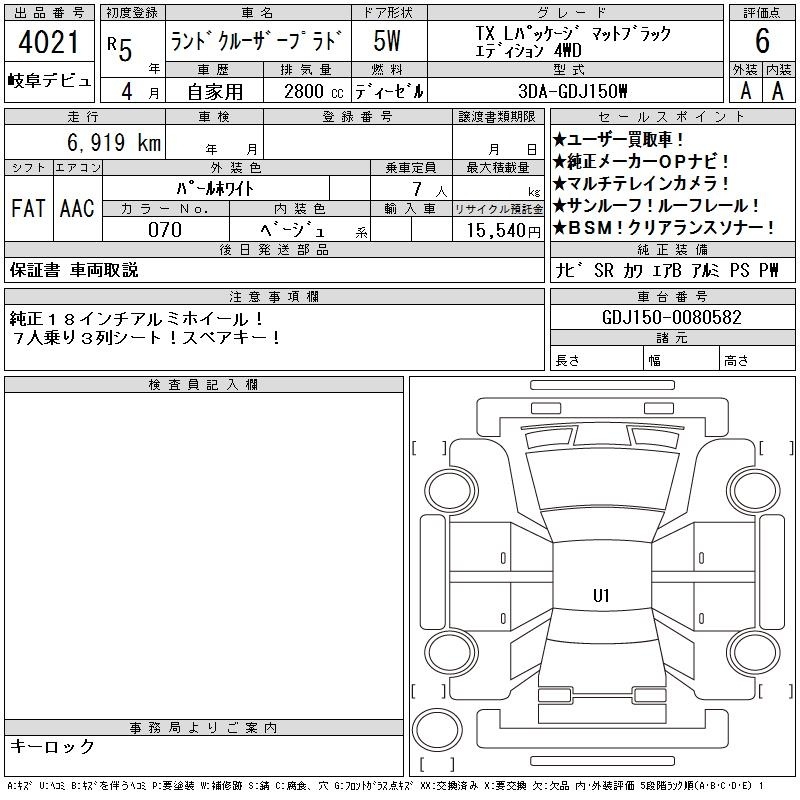
Task: Click the mileage value 6,919 km
Action: [x=84, y=144]
